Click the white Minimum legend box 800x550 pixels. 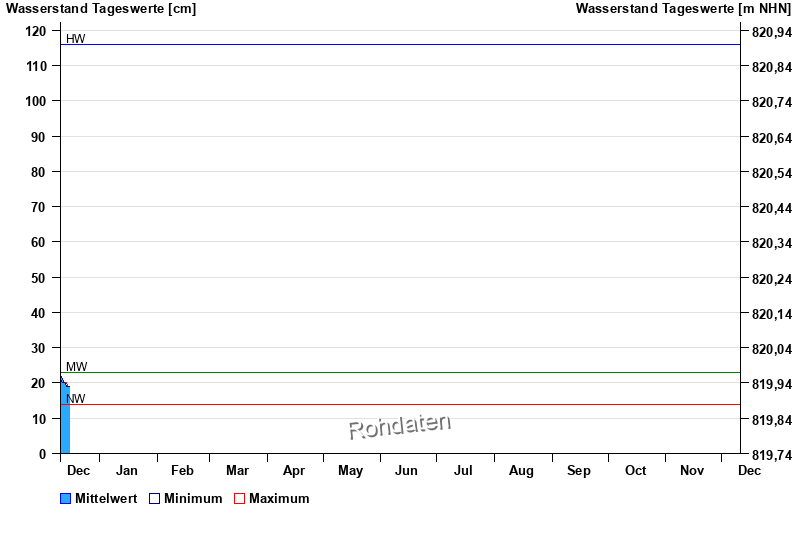tap(155, 499)
